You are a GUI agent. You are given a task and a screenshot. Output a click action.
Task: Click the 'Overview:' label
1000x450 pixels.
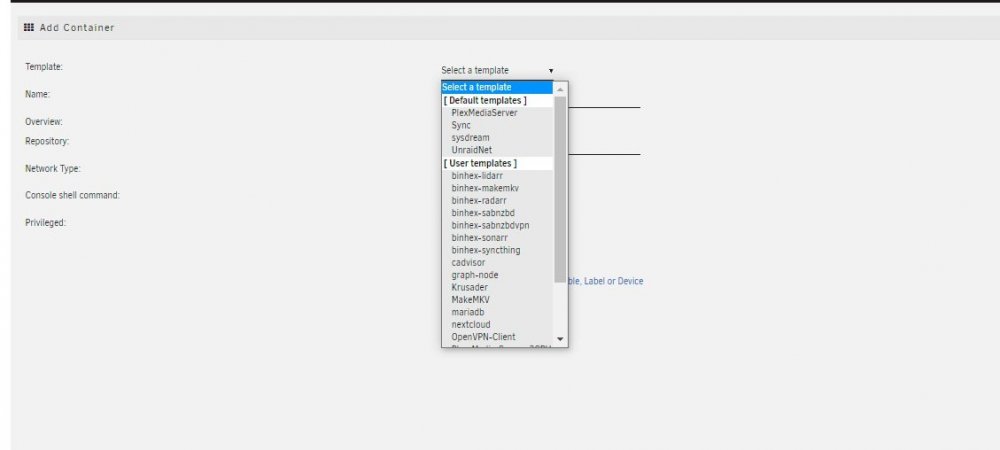click(44, 121)
